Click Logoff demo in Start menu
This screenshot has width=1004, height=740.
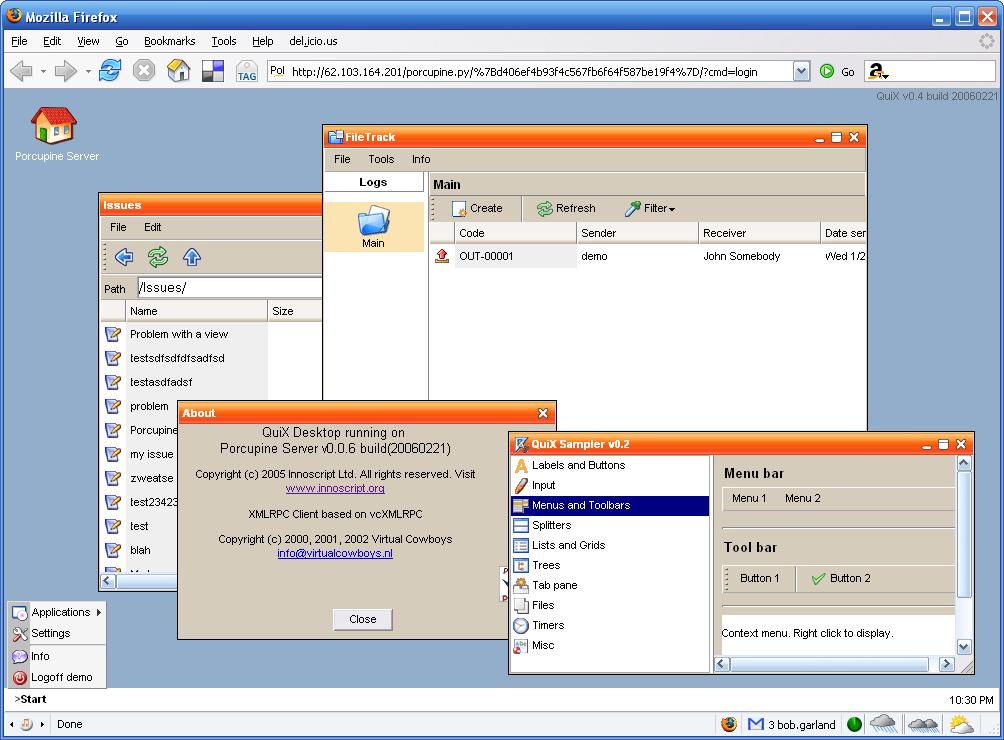point(57,677)
